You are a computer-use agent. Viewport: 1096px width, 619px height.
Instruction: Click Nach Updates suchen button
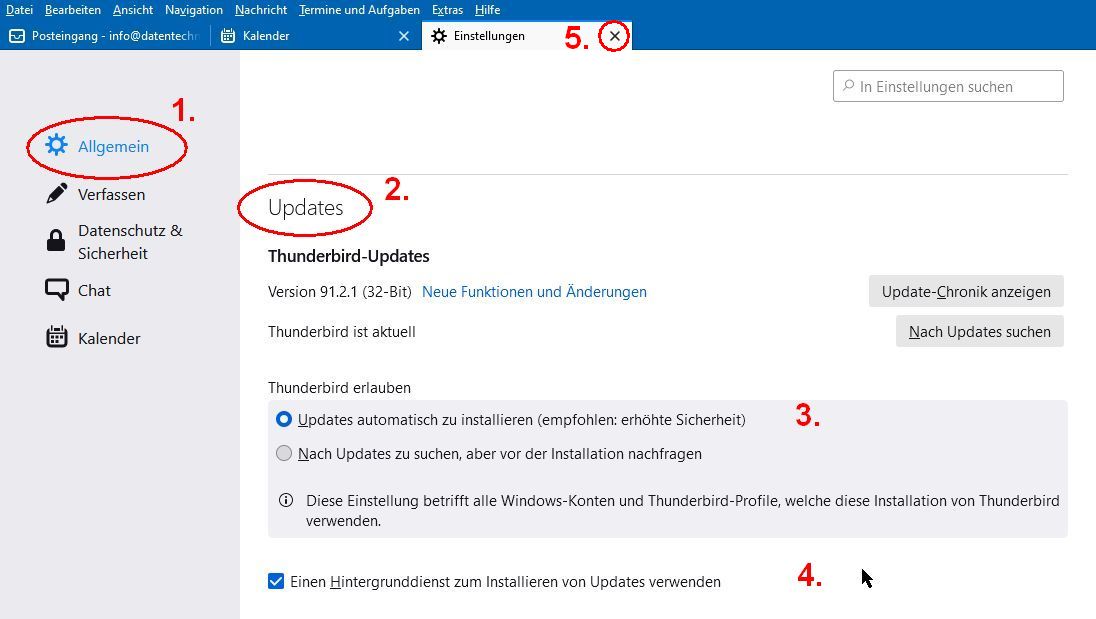pos(979,331)
